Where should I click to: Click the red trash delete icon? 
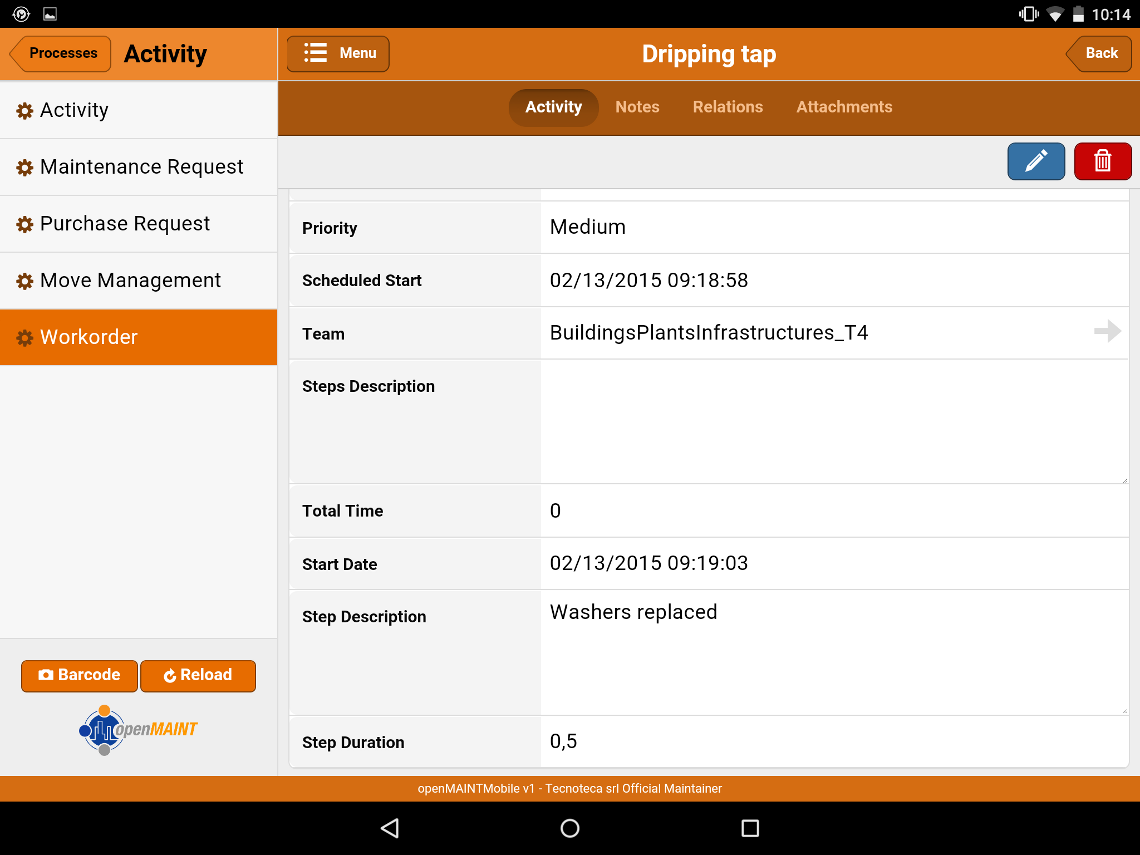pos(1102,161)
